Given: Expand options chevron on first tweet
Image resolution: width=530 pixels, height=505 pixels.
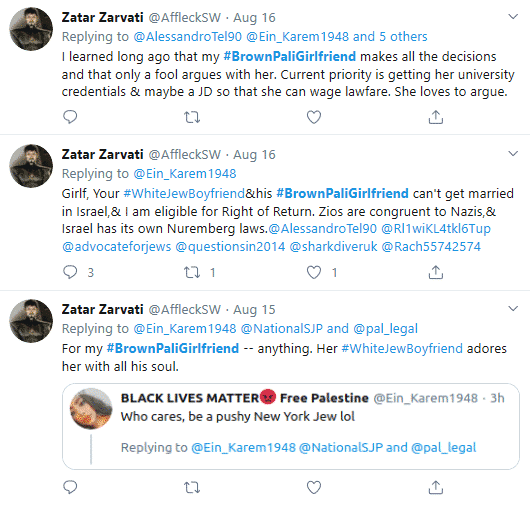Looking at the screenshot, I should click(x=513, y=17).
